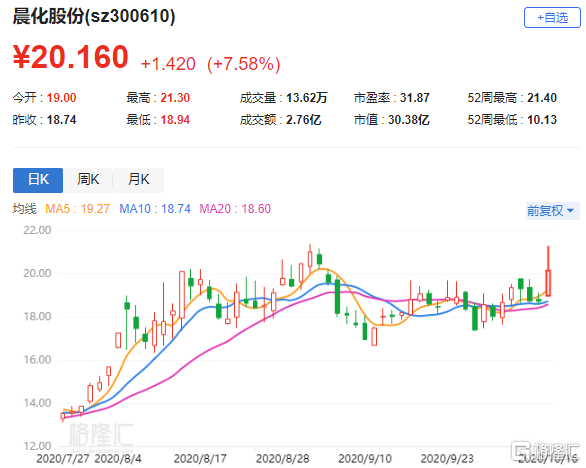Click the 最低 value 18.94
This screenshot has width=586, height=468.
click(x=175, y=120)
